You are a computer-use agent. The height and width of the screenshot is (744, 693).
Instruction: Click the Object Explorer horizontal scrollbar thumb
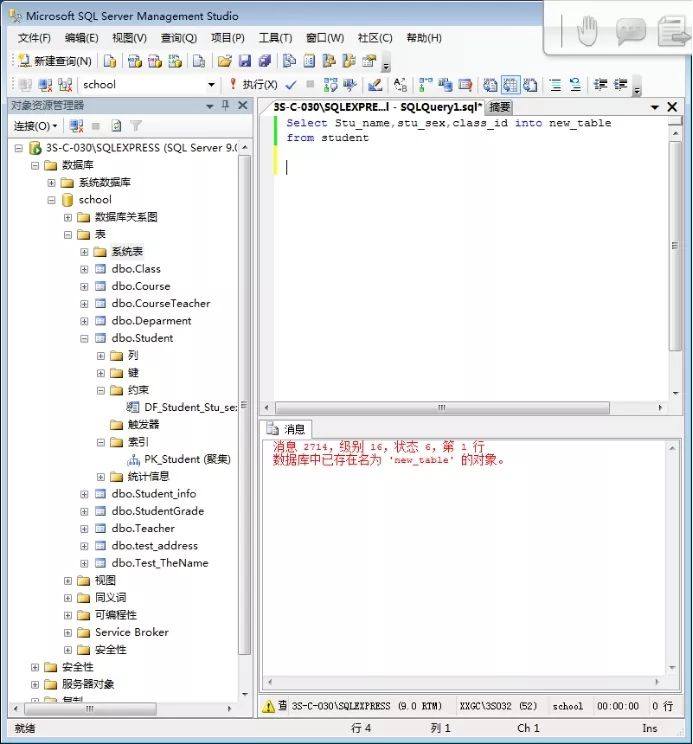point(90,709)
